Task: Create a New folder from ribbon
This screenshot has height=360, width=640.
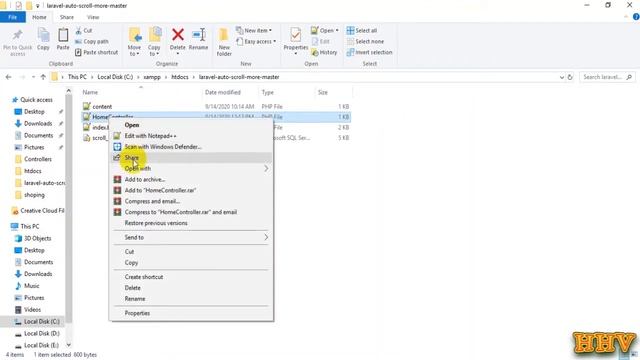Action: point(224,42)
